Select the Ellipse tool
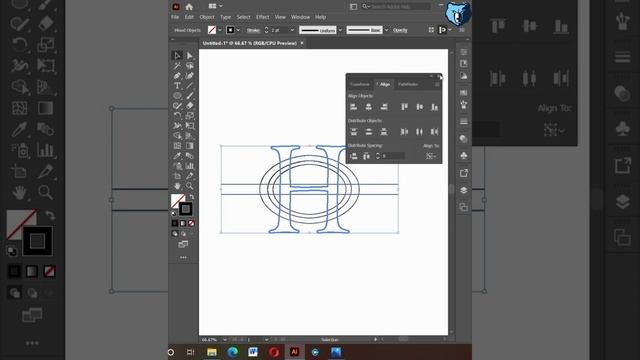Screen dimensions: 640x360 point(177,96)
